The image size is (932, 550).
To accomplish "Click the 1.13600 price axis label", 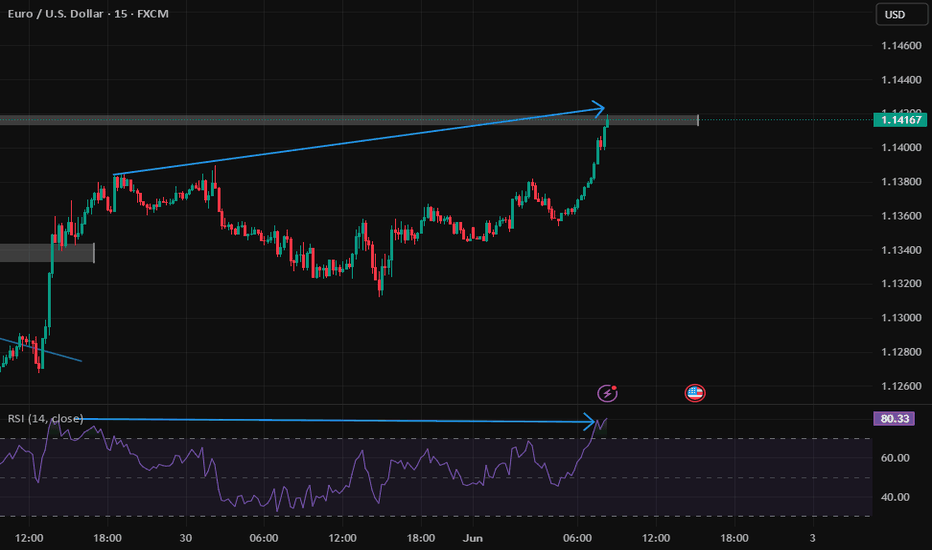I will [x=901, y=216].
